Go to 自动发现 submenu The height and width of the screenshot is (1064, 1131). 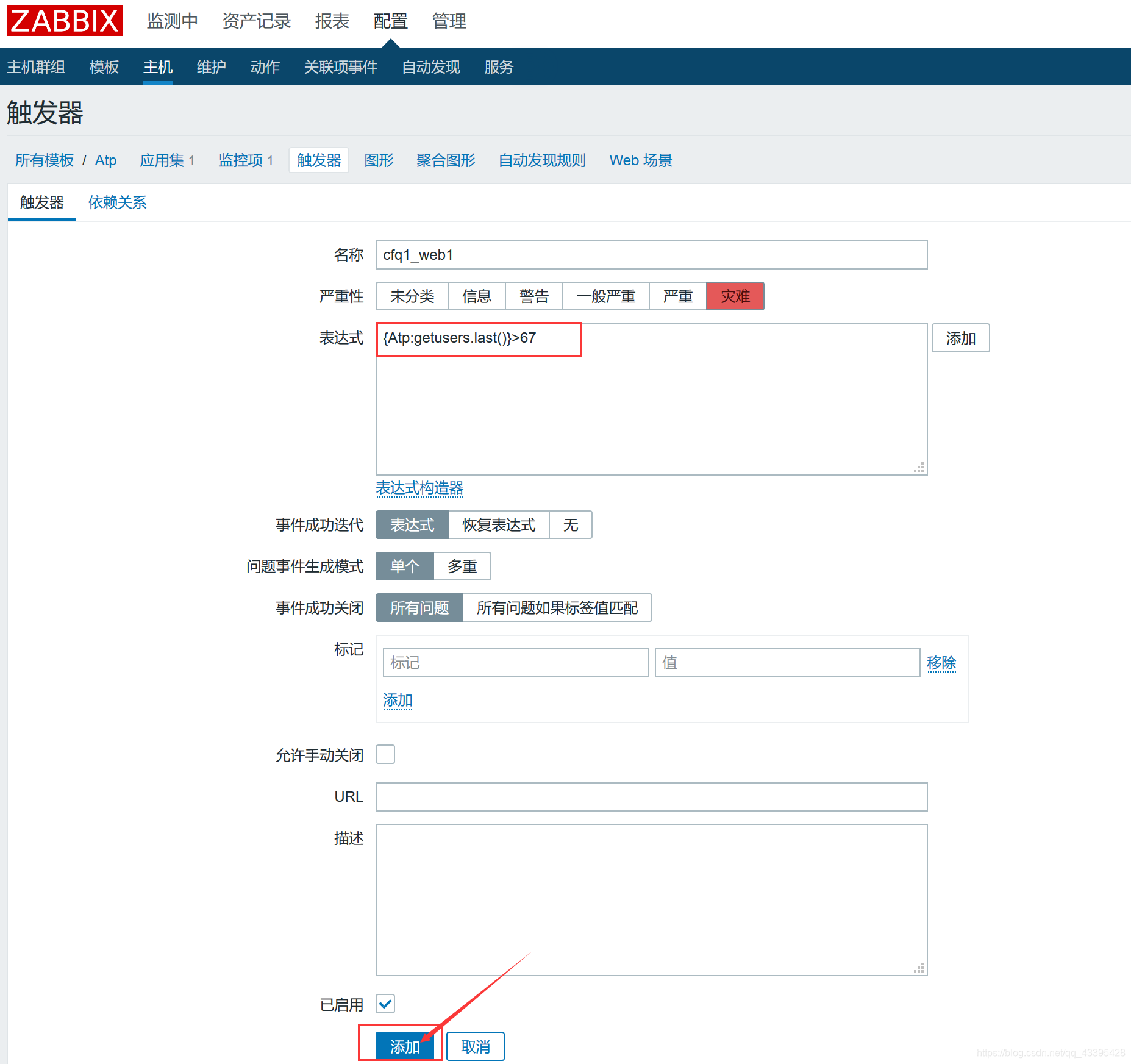tap(431, 66)
